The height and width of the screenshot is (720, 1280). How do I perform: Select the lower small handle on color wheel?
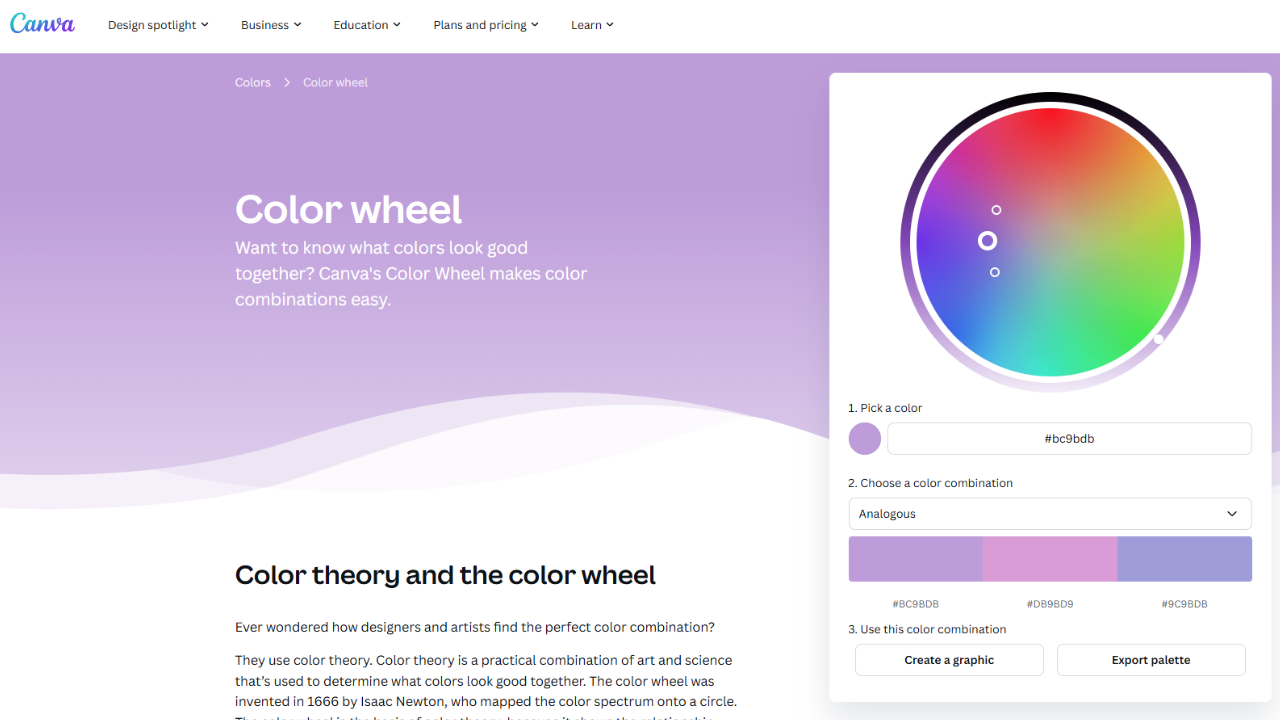tap(994, 272)
